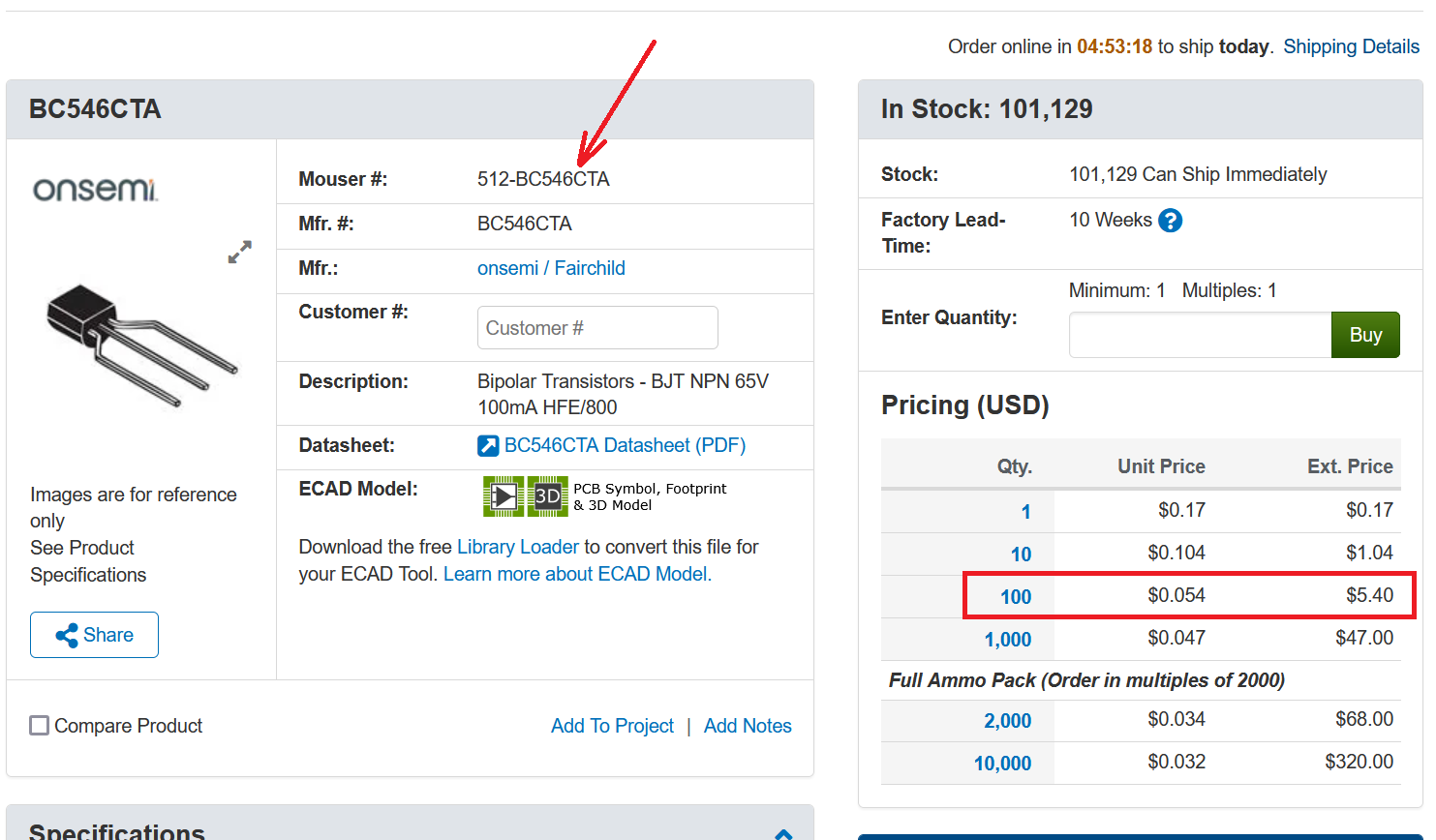Tick the Compare Product checkbox
This screenshot has width=1436, height=840.
point(40,725)
